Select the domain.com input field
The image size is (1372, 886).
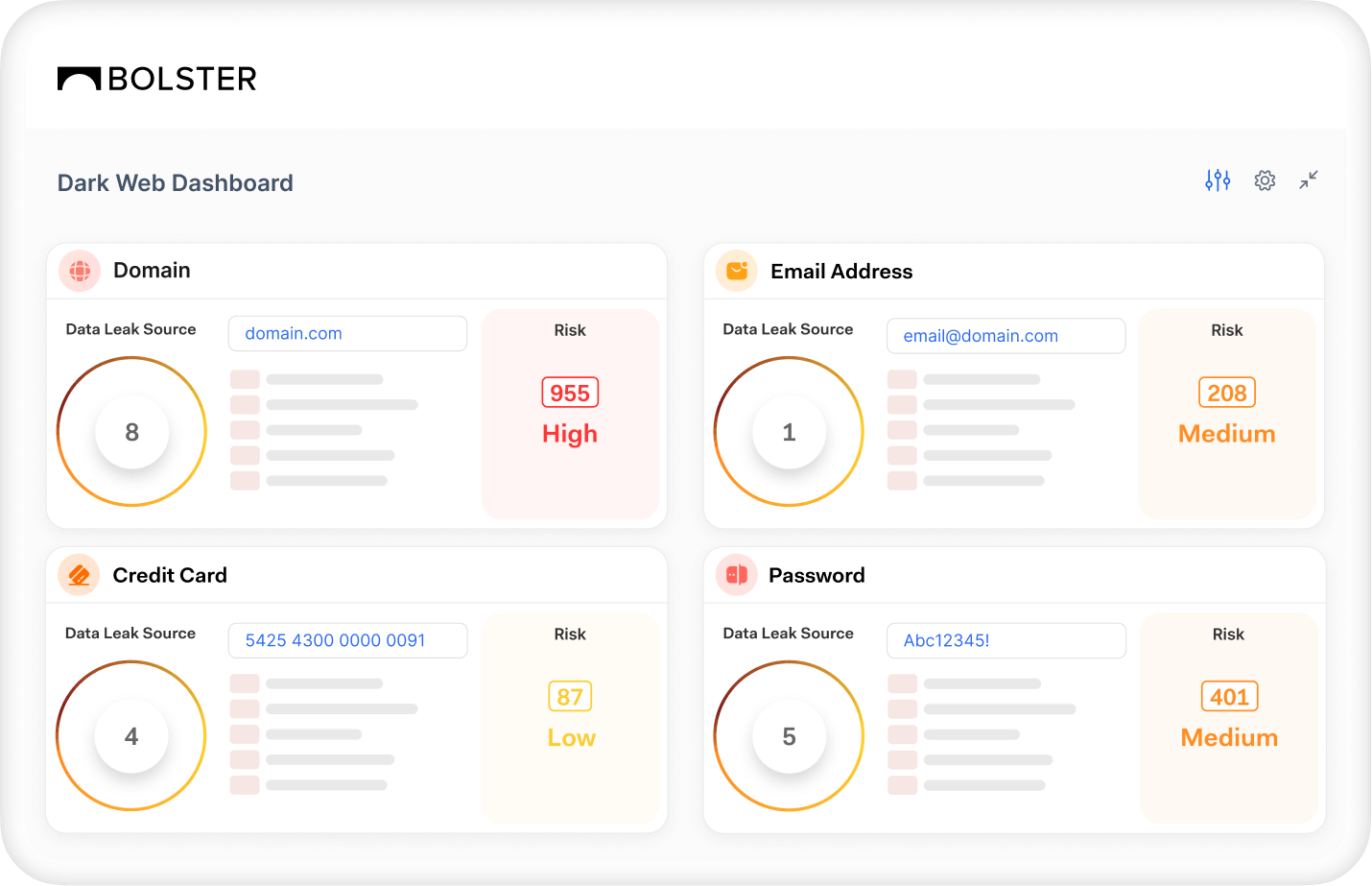(x=347, y=334)
